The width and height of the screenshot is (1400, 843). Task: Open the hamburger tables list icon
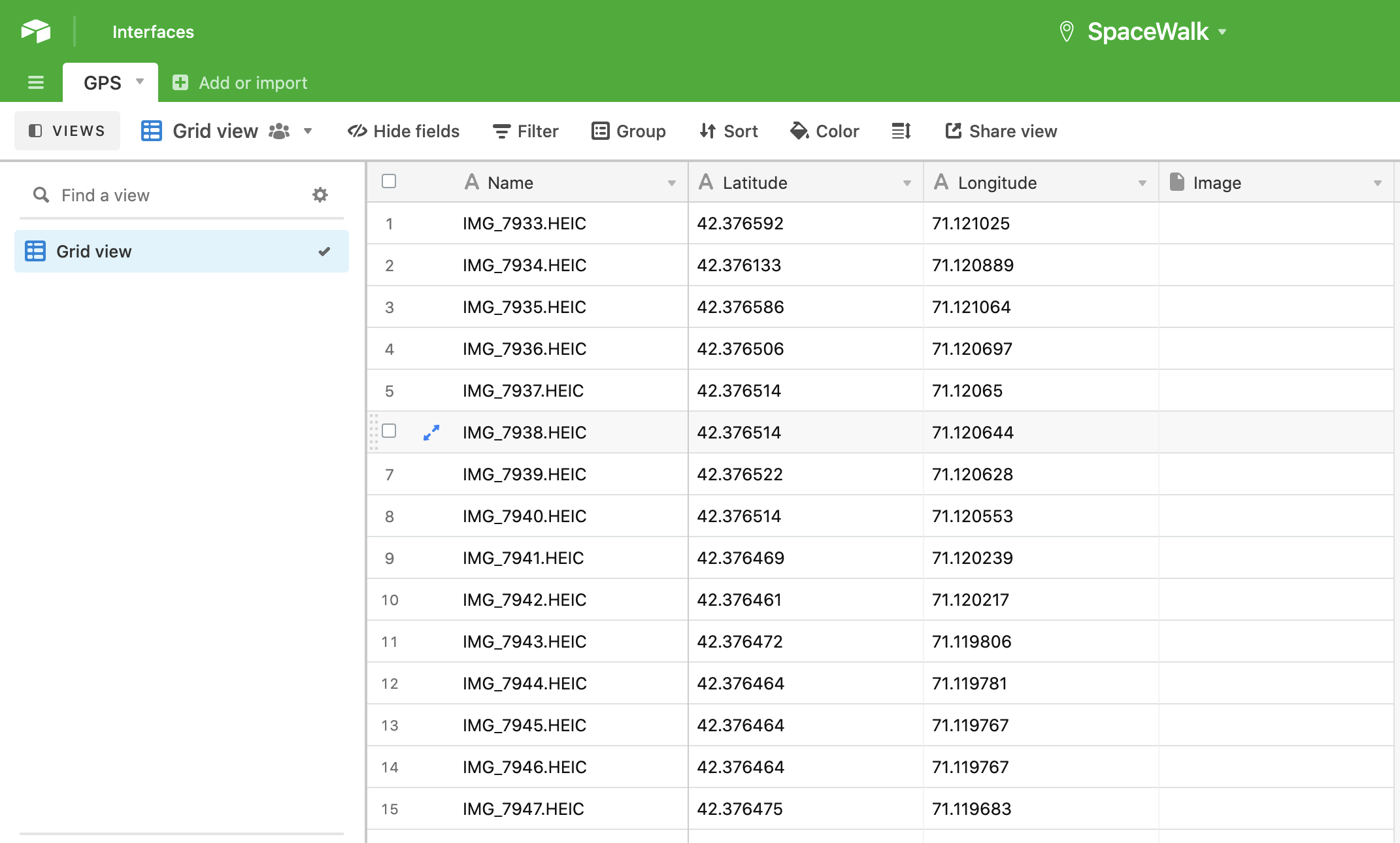tap(36, 82)
